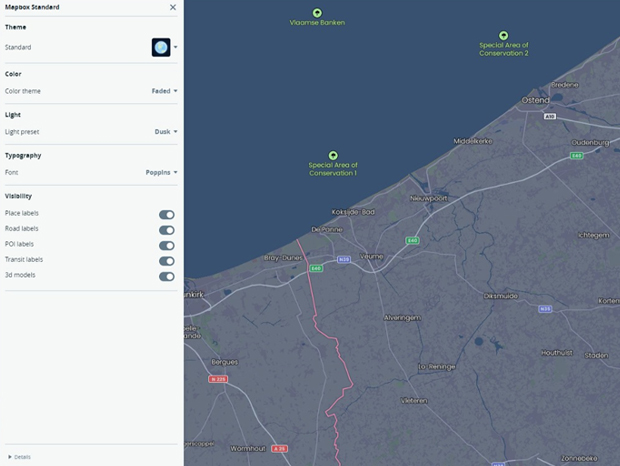Click the E40 shield near Bray-Dunes
The height and width of the screenshot is (466, 620).
point(316,268)
